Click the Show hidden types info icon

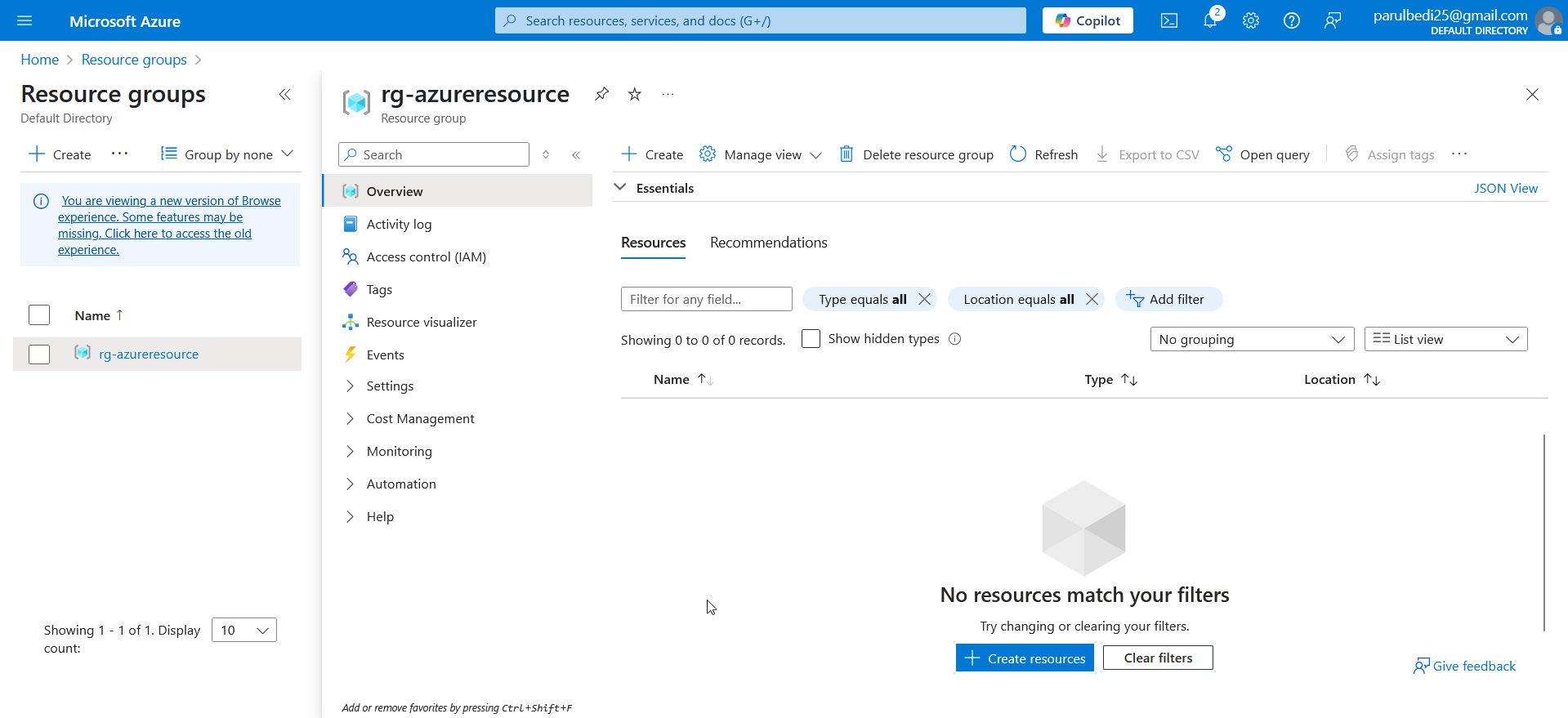[x=954, y=339]
